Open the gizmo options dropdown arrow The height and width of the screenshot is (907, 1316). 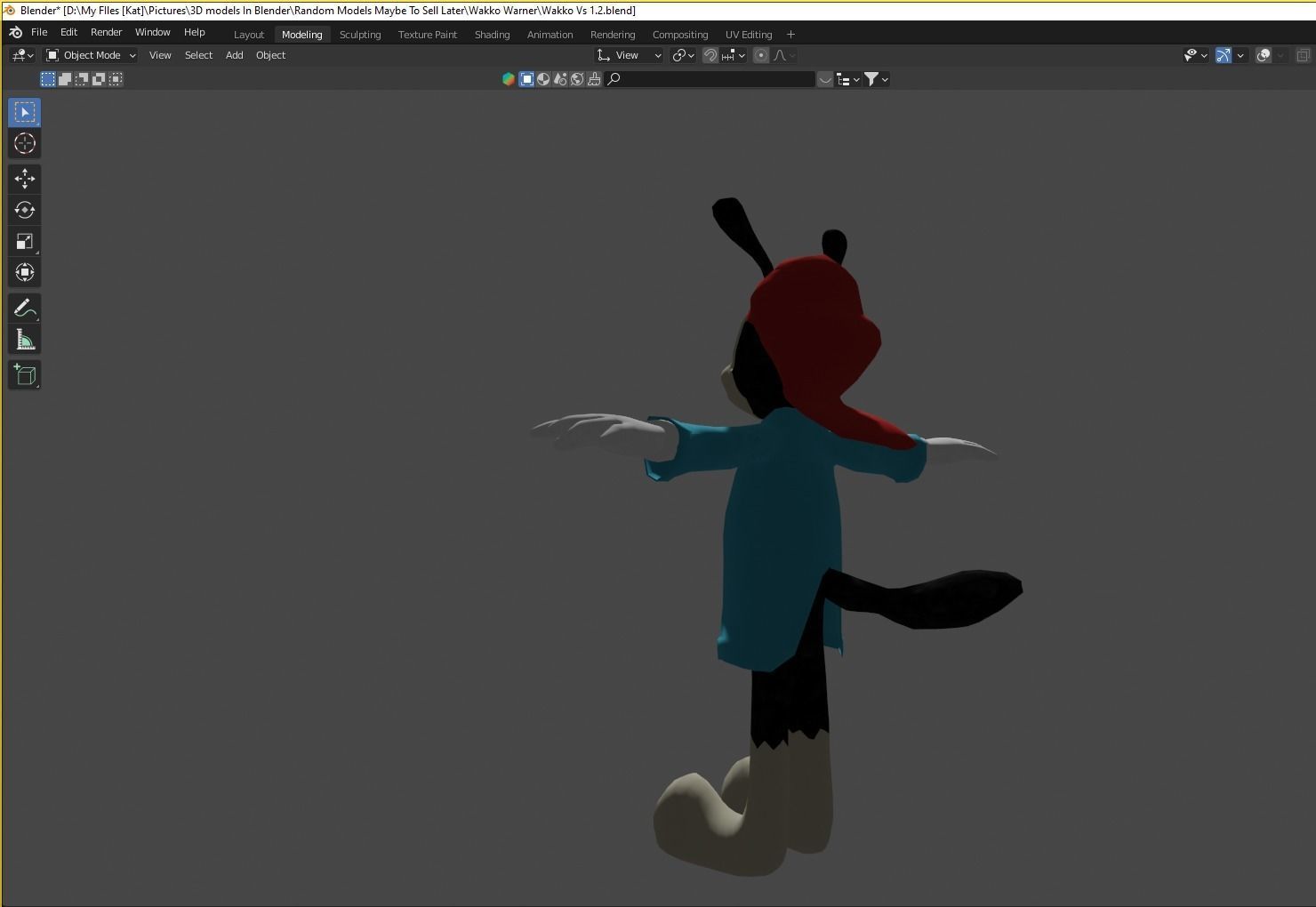[1240, 55]
